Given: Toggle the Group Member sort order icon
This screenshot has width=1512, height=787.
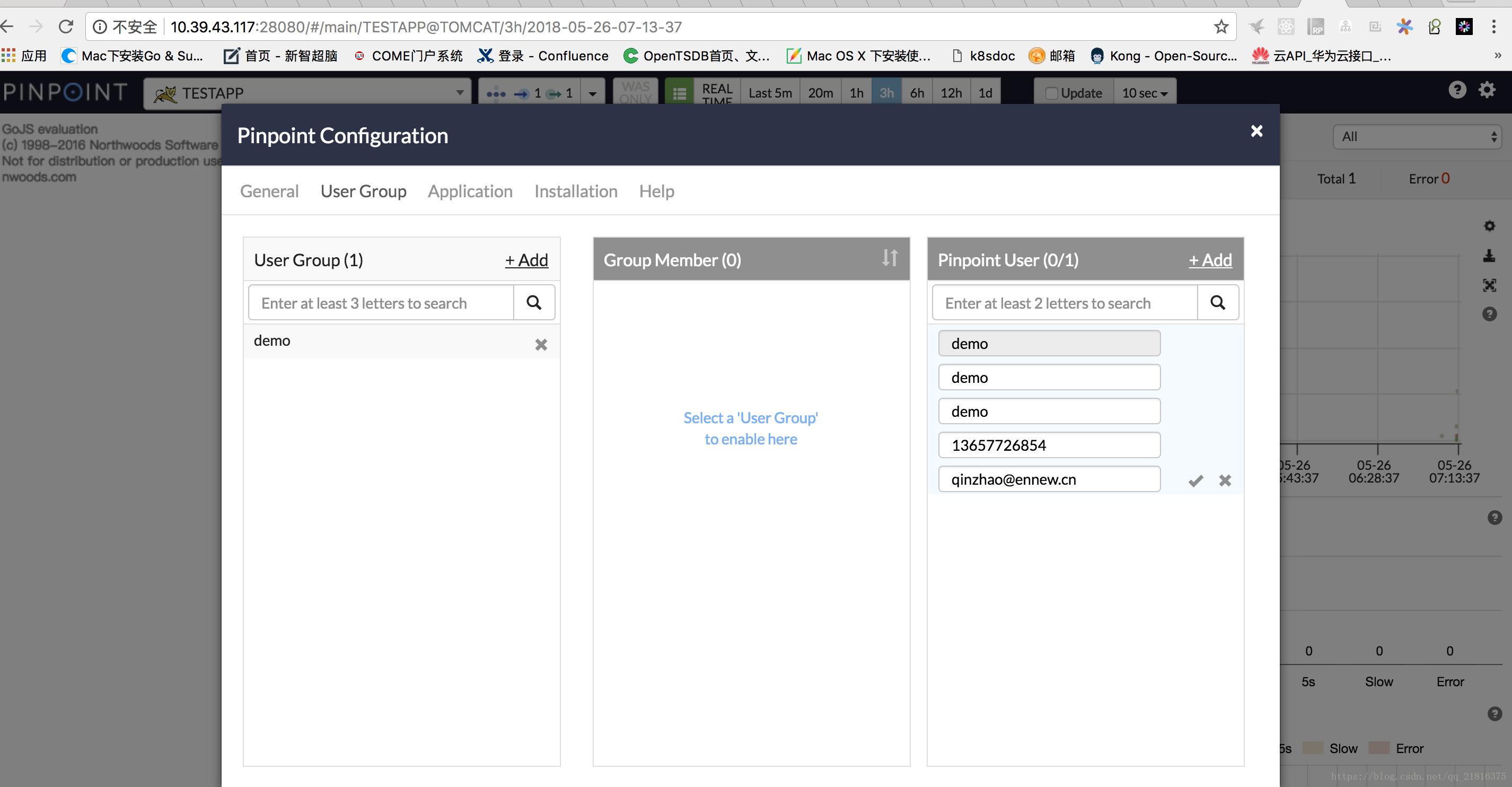Looking at the screenshot, I should [890, 258].
